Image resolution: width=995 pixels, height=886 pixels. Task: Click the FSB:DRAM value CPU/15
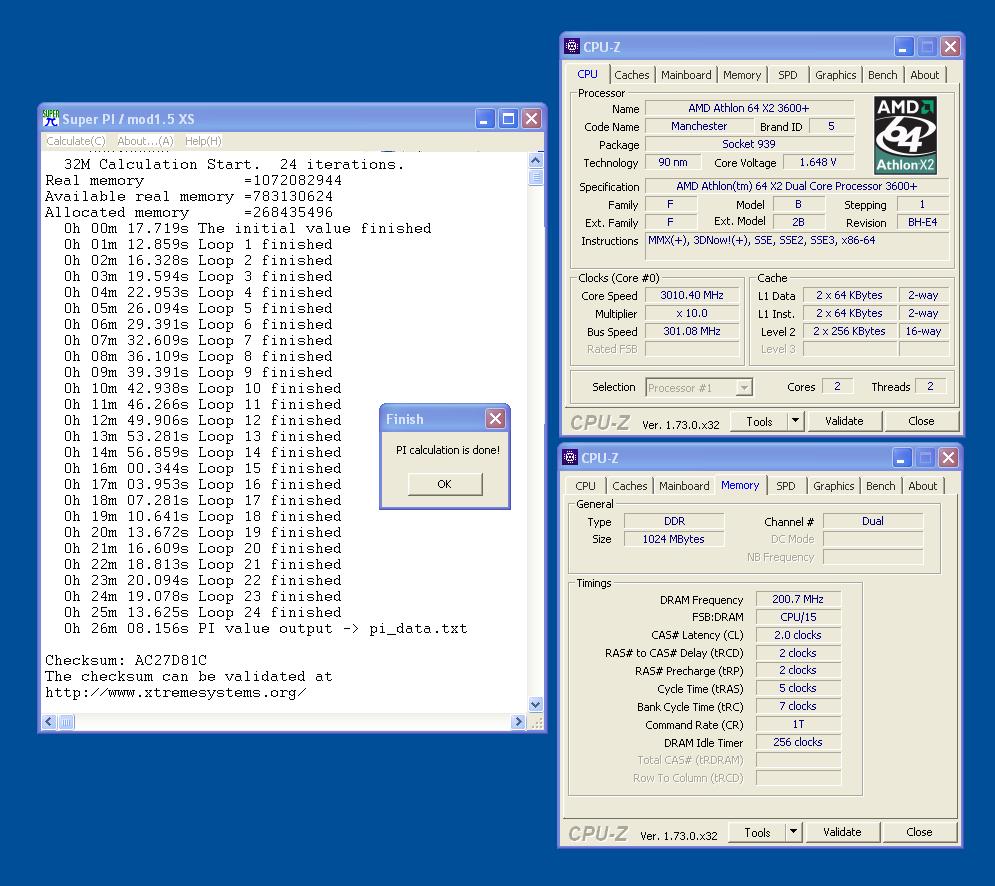798,617
